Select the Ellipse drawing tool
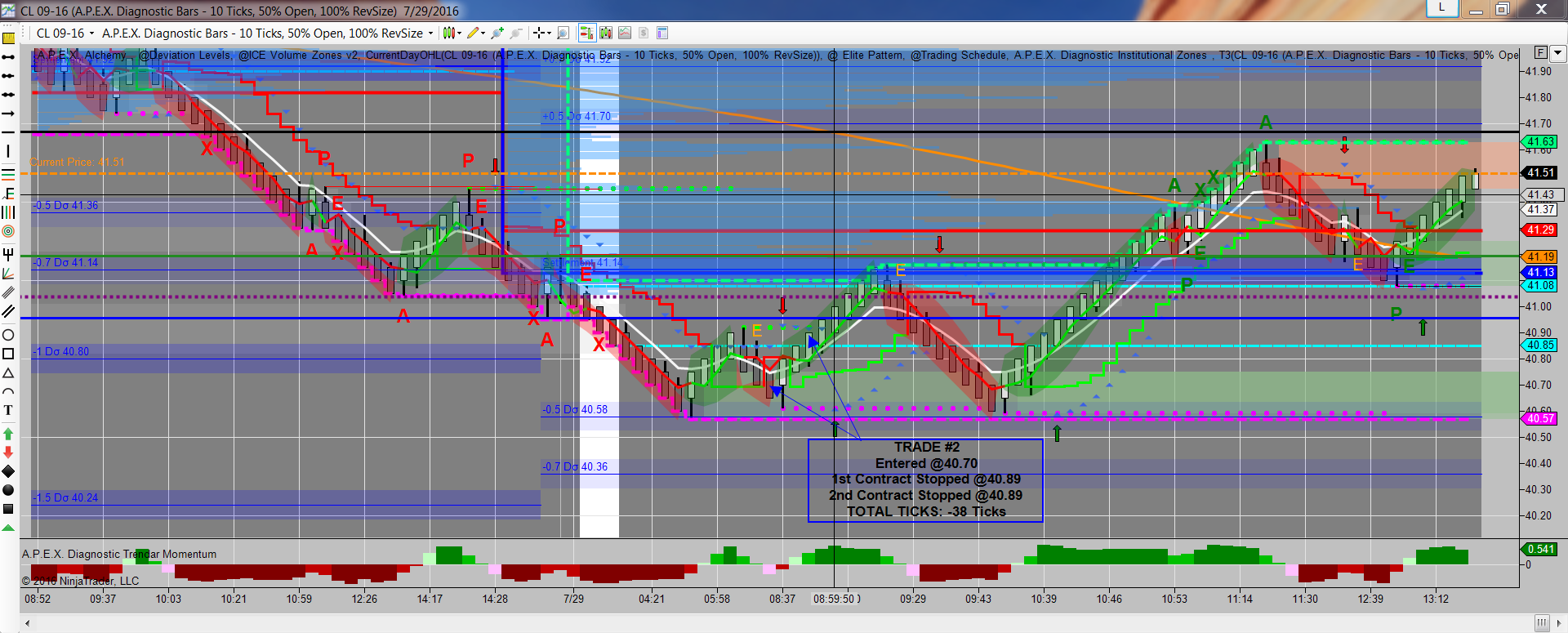This screenshot has width=1568, height=633. 8,335
